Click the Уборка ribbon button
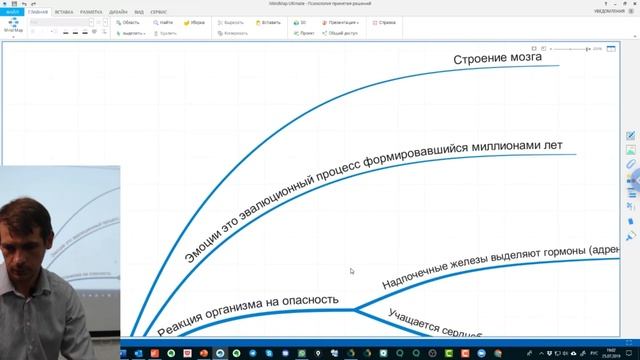This screenshot has width=640, height=360. [x=194, y=23]
